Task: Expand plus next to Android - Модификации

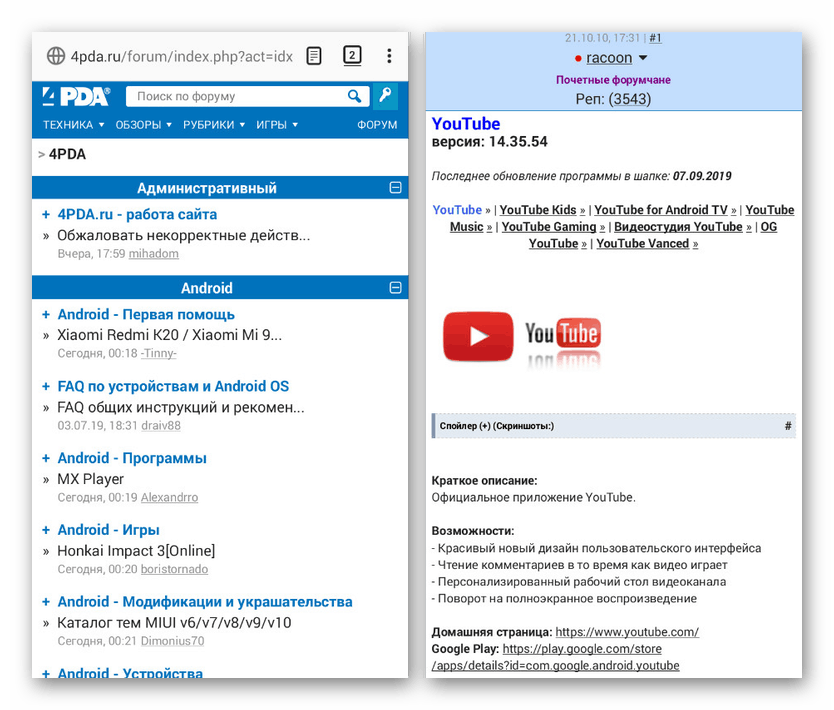Action: point(46,602)
